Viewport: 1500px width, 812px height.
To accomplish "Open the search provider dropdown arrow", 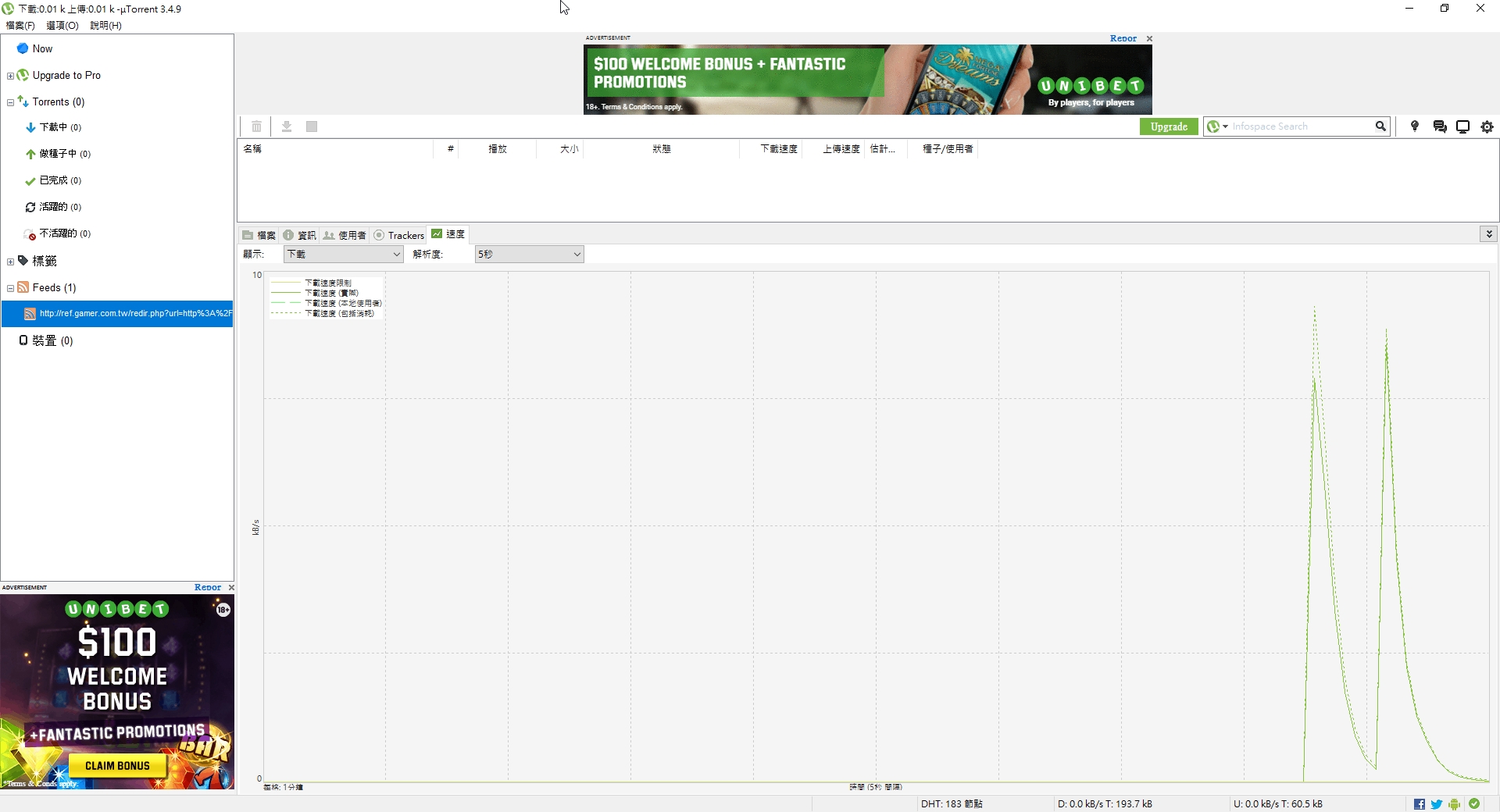I will (x=1225, y=126).
